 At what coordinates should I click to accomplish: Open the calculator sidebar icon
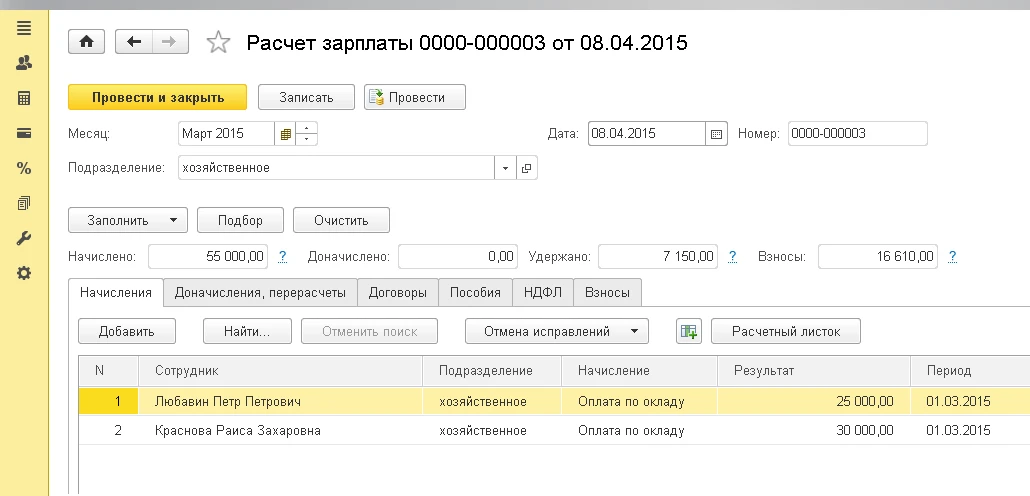tap(24, 98)
